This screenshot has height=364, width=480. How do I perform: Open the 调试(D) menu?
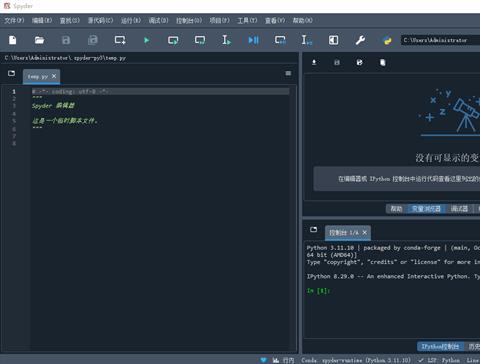point(158,20)
